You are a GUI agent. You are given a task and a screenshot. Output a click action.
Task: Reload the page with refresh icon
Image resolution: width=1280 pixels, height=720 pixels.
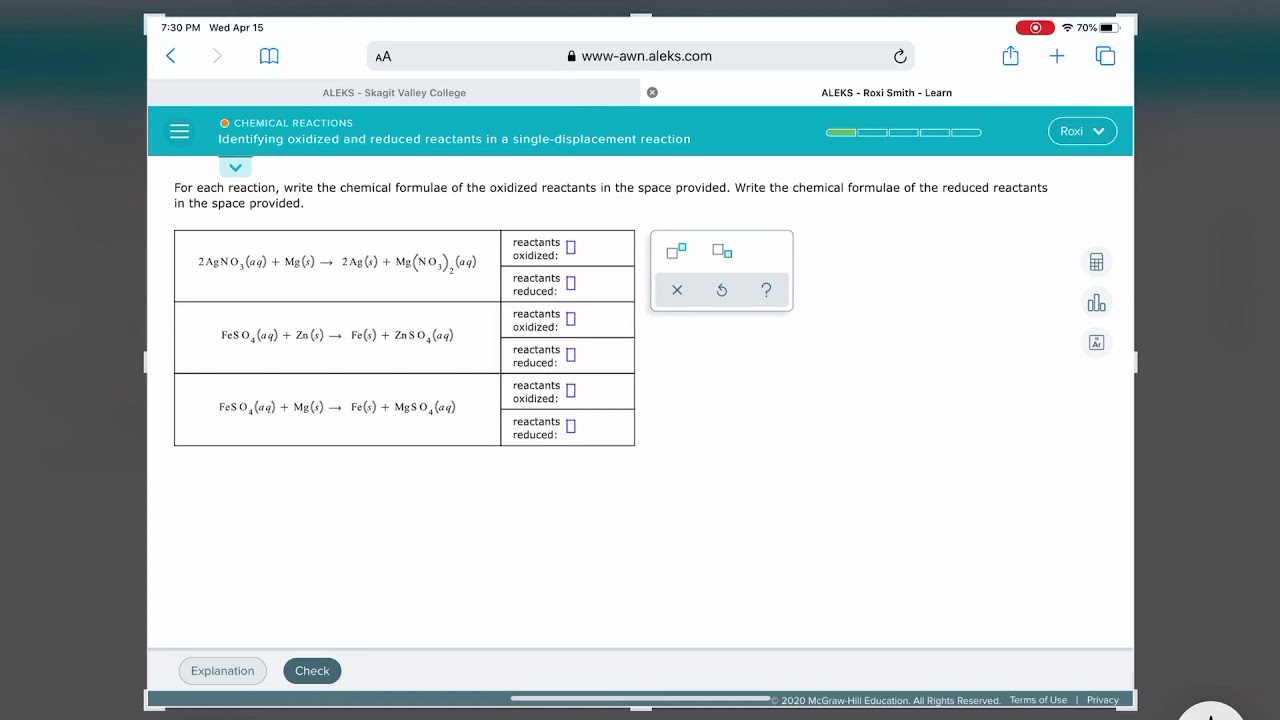click(x=900, y=56)
